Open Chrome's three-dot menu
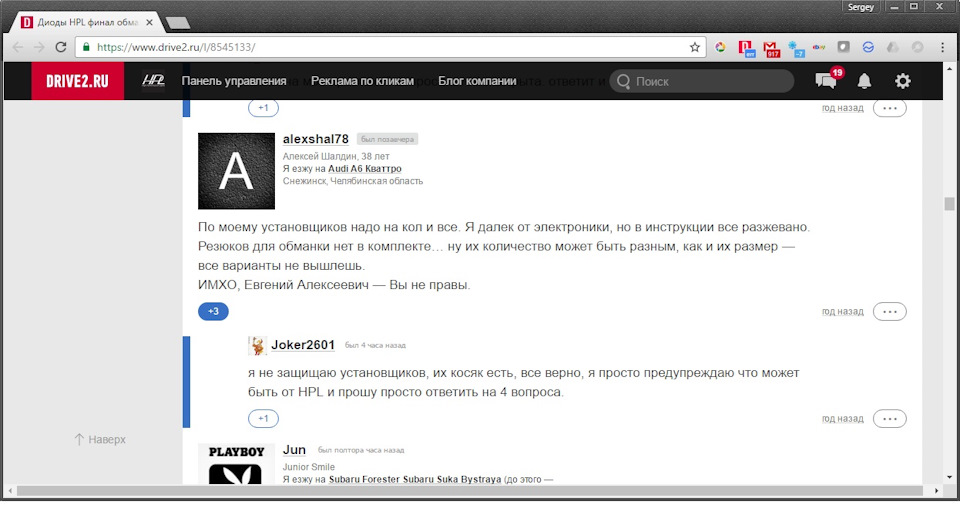The width and height of the screenshot is (960, 532). (x=940, y=47)
